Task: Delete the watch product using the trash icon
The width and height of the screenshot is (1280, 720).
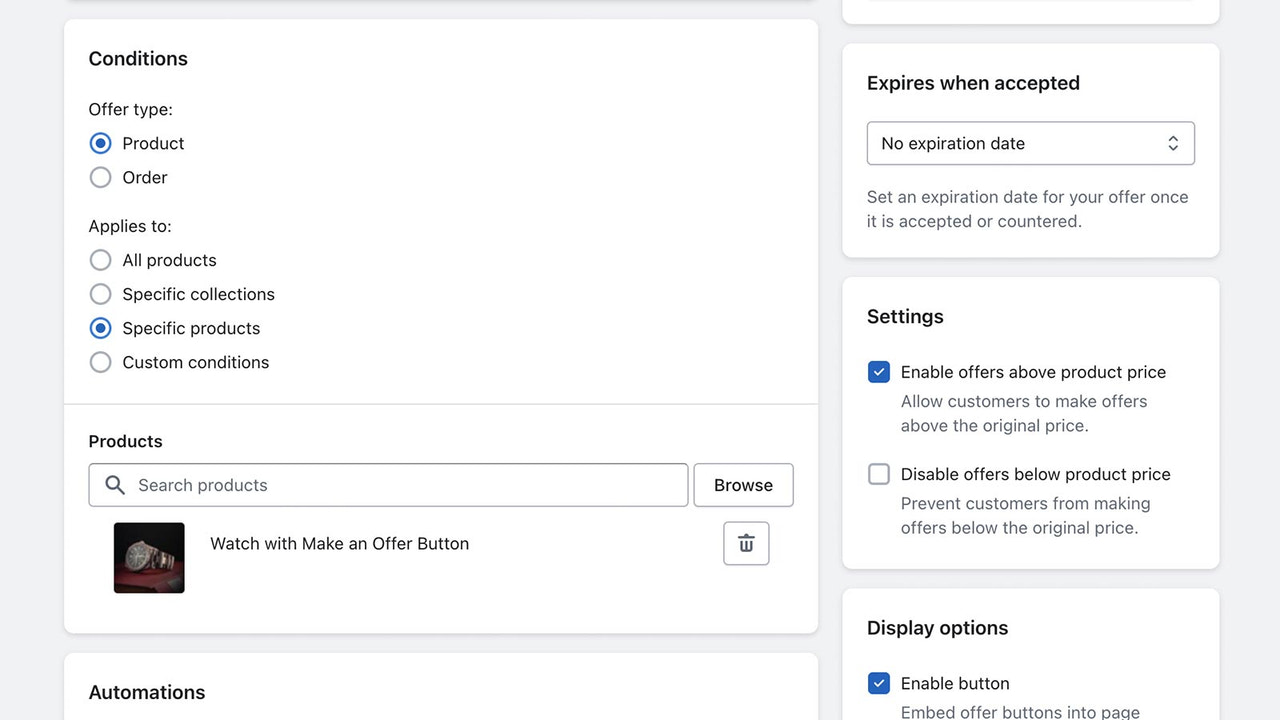Action: pyautogui.click(x=745, y=543)
